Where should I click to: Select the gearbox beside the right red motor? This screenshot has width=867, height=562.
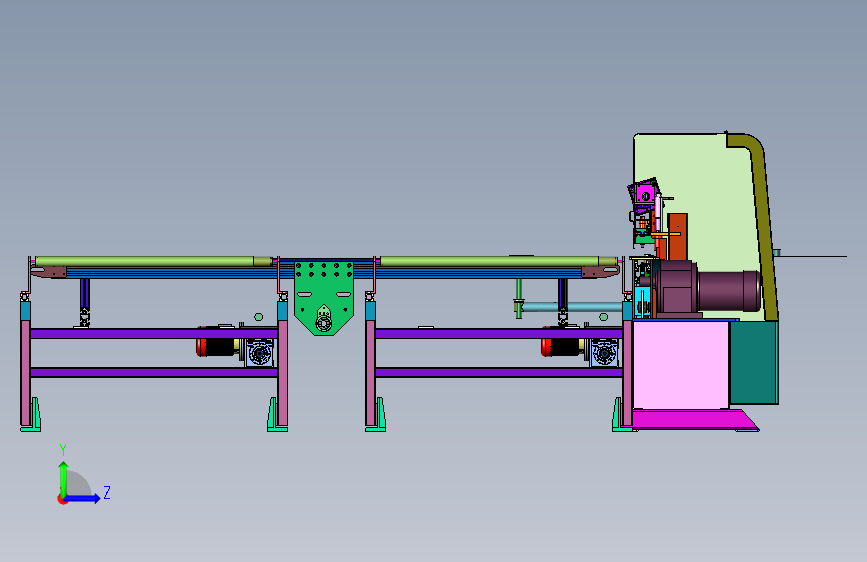(604, 352)
